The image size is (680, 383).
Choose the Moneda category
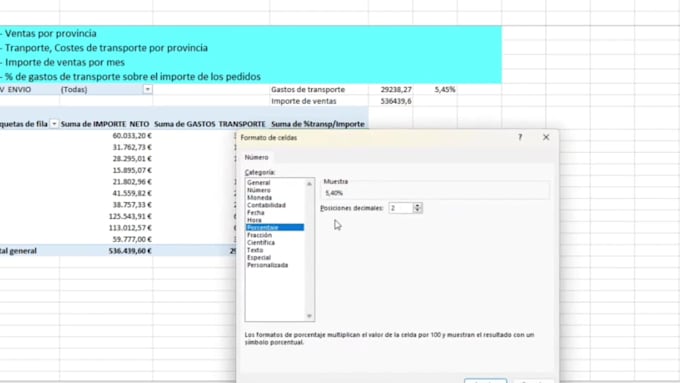(x=259, y=197)
